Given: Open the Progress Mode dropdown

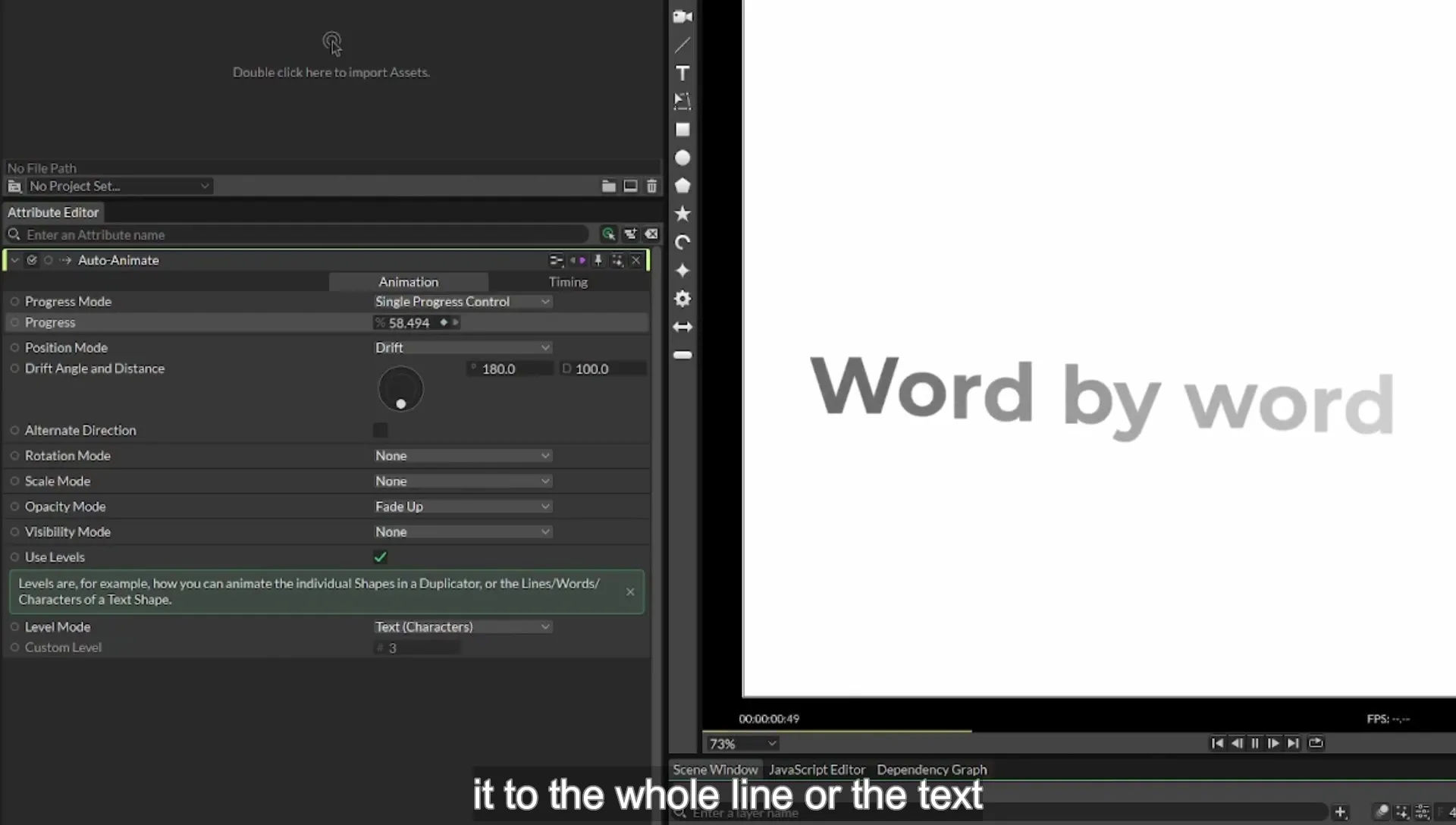Looking at the screenshot, I should [463, 302].
